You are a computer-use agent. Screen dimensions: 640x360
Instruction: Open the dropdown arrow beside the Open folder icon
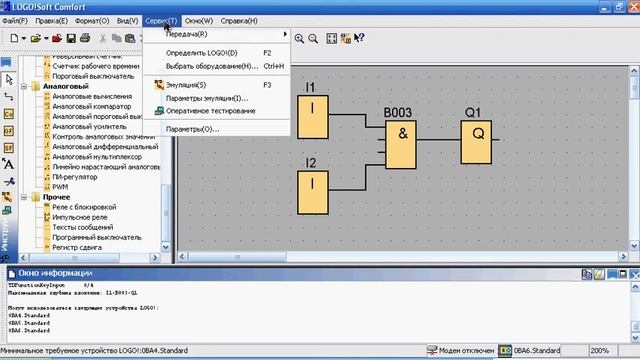tap(46, 38)
